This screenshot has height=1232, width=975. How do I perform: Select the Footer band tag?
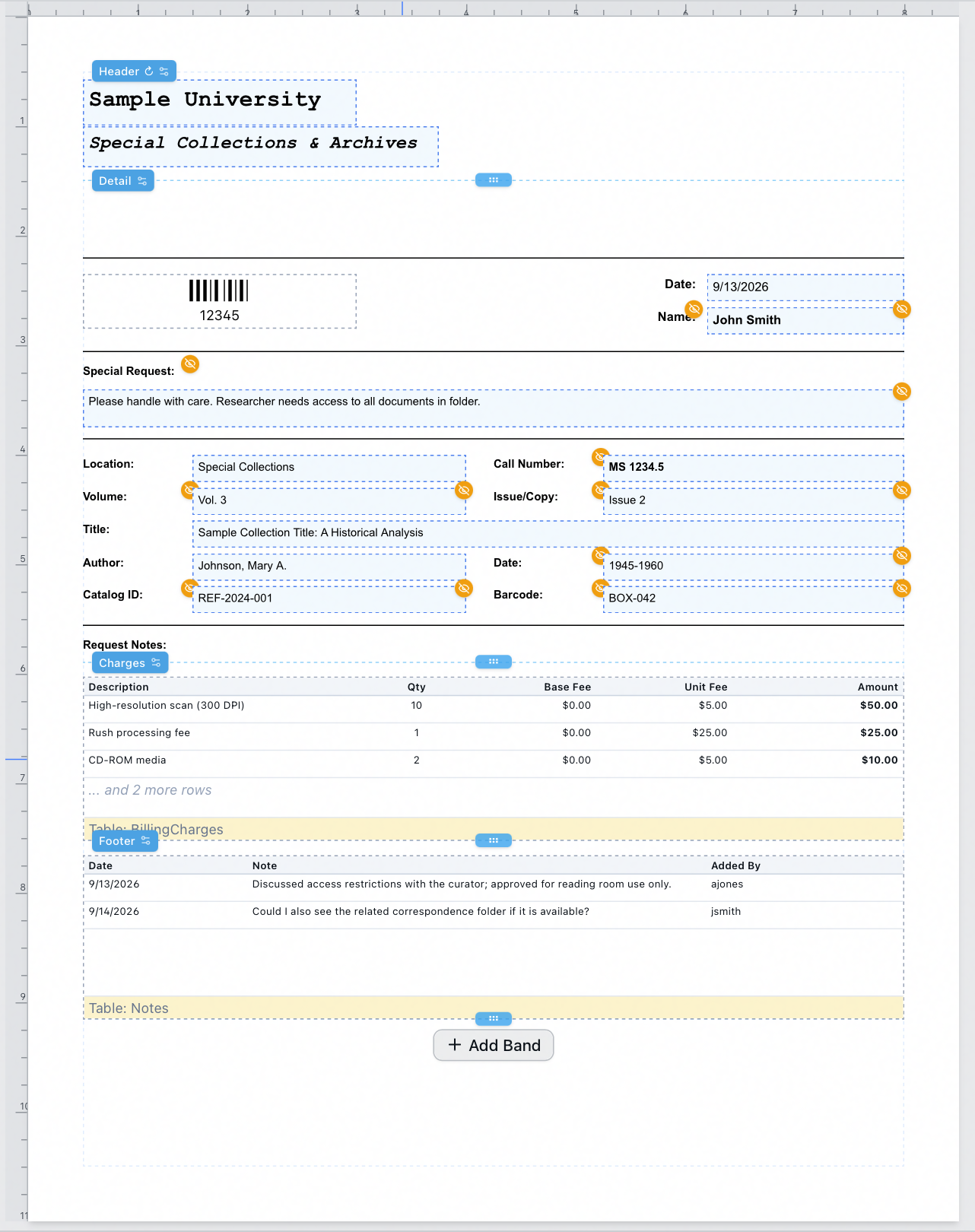[125, 841]
